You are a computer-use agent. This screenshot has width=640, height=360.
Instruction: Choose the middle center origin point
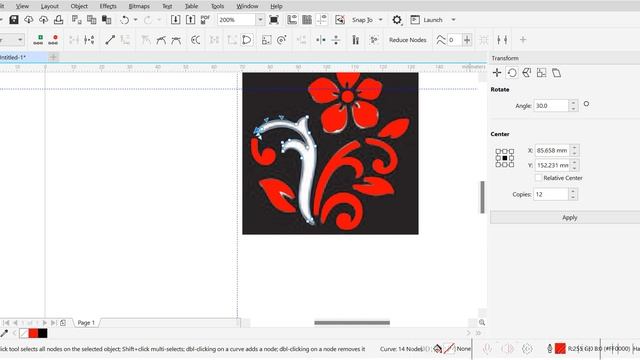504,158
